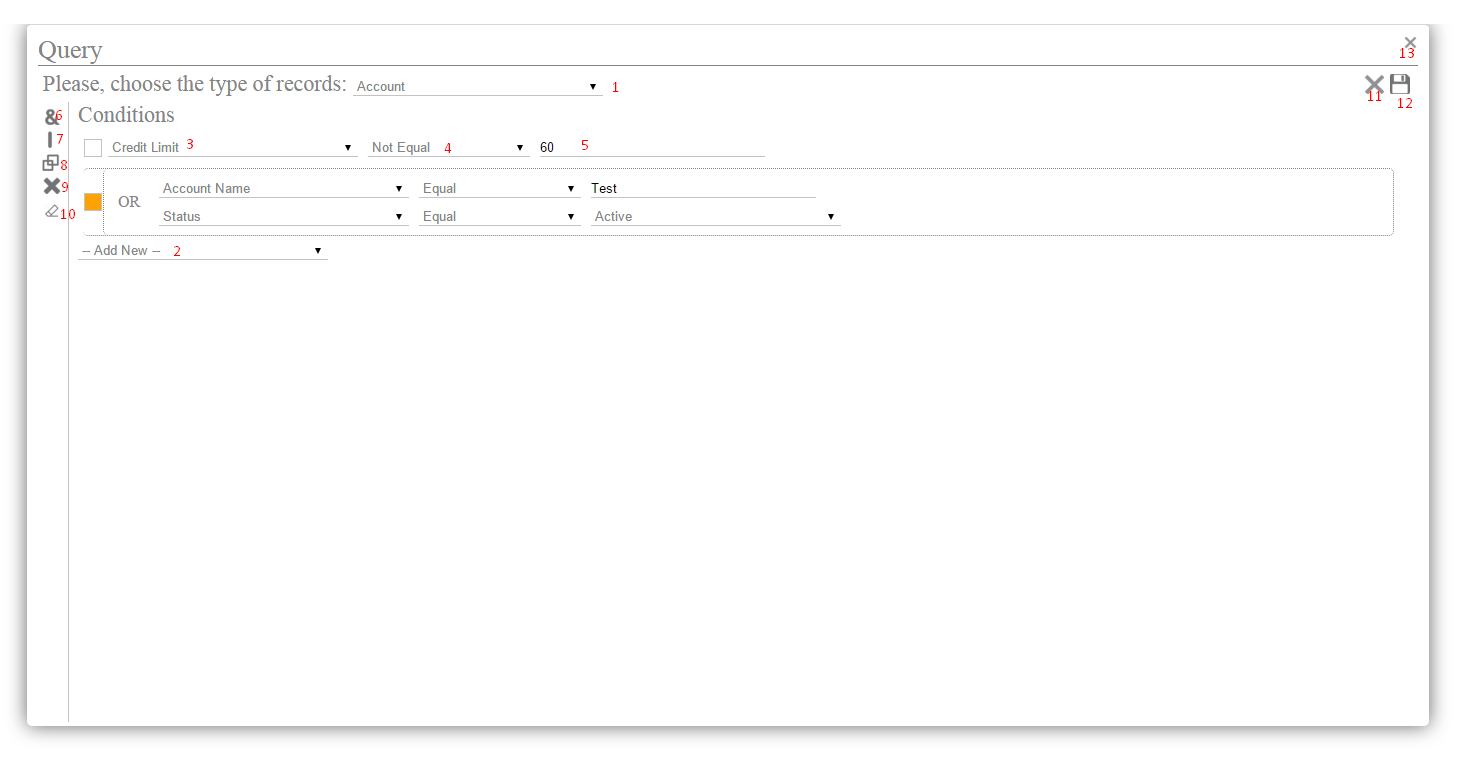Open Equal operator dropdown in Status row
Viewport: 1478px width, 758px height.
pyautogui.click(x=499, y=217)
